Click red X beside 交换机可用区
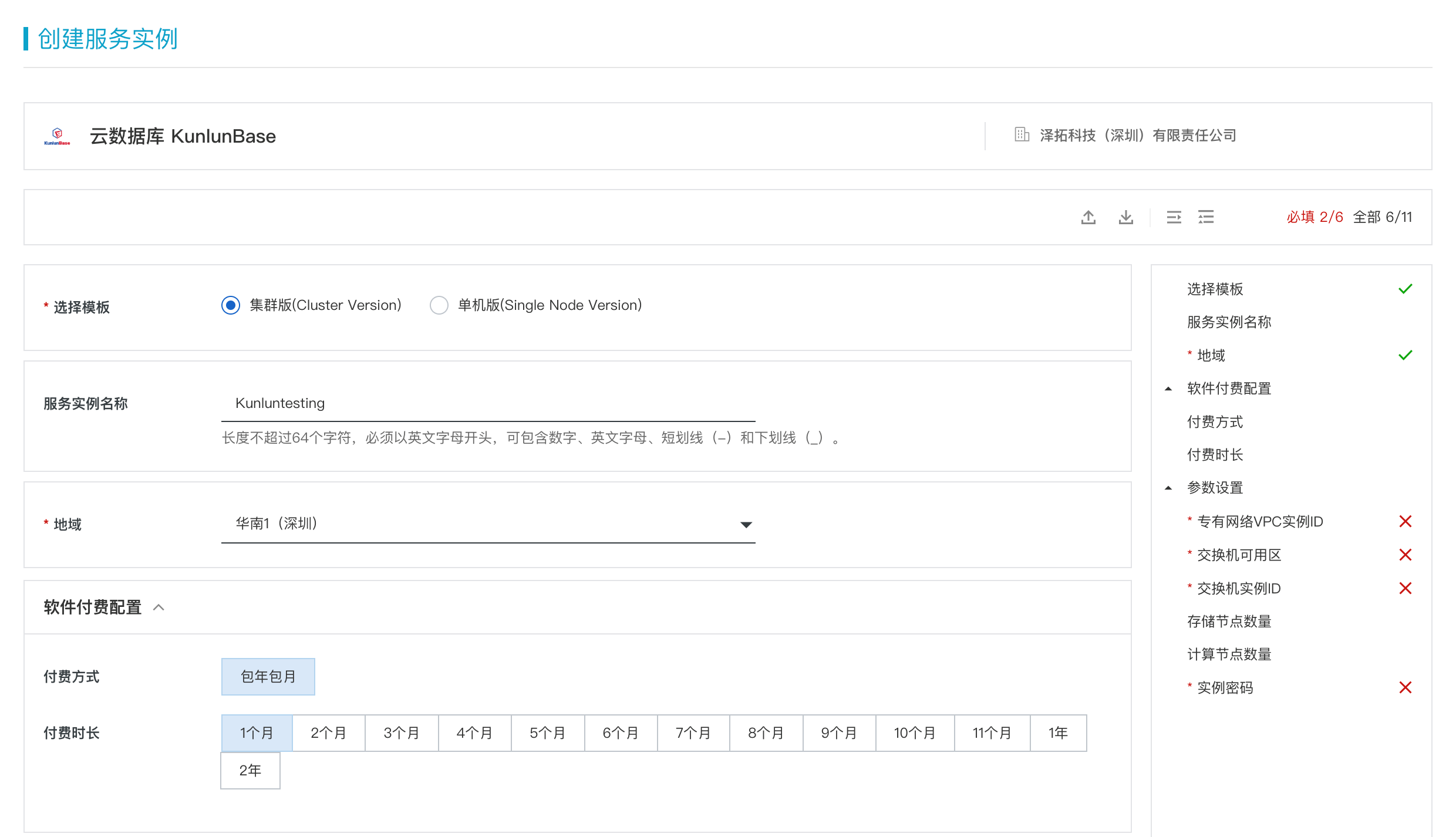Screen dimensions: 1456x837 [x=1405, y=555]
